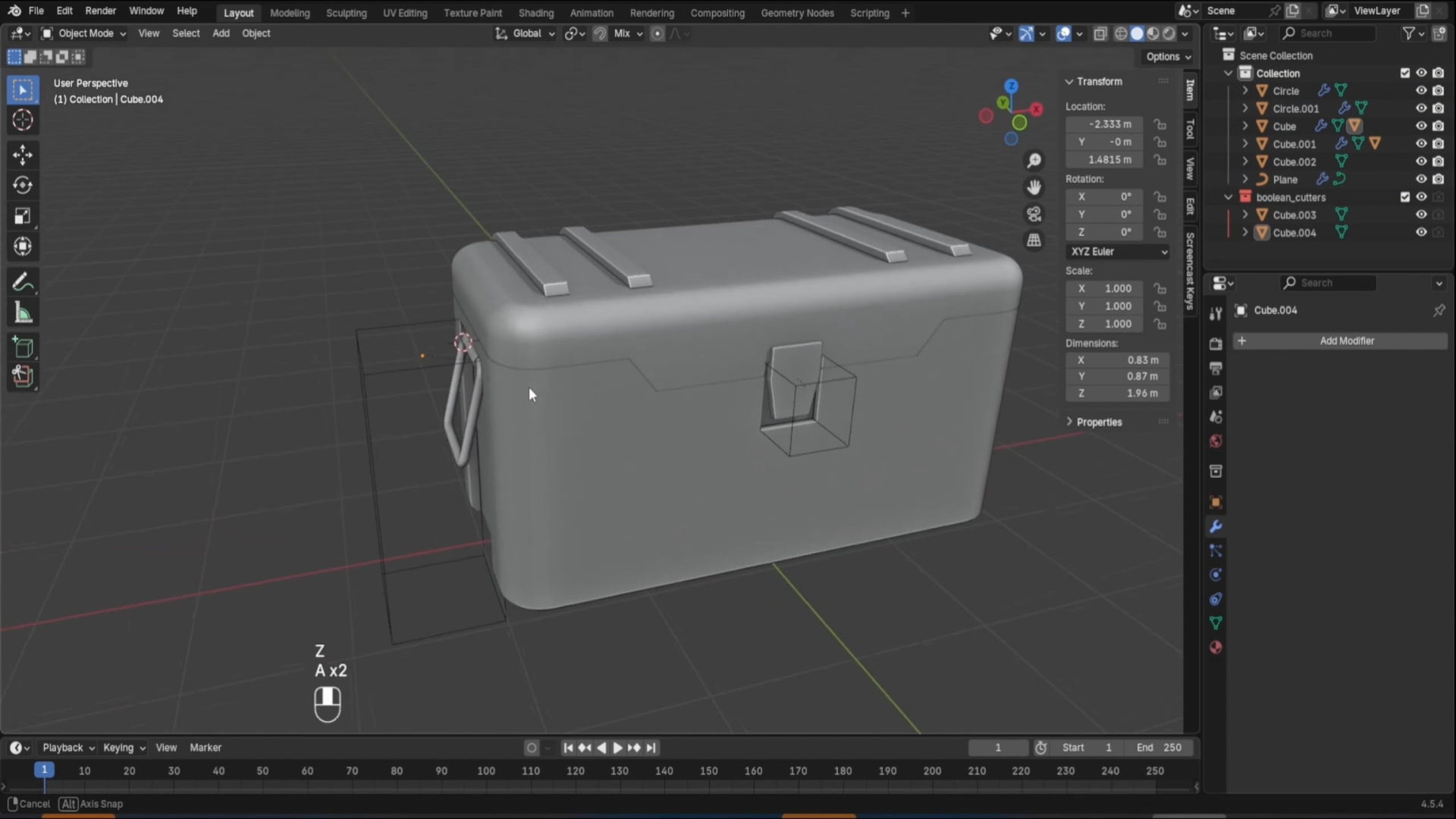The width and height of the screenshot is (1456, 819).
Task: Select the 3D Cursor tool
Action: pyautogui.click(x=23, y=120)
